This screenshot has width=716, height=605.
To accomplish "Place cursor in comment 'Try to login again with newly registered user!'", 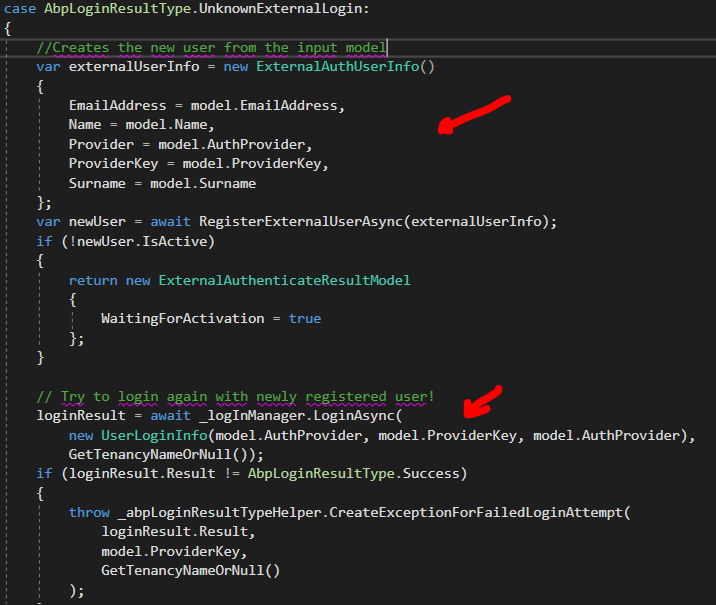I will tap(247, 396).
